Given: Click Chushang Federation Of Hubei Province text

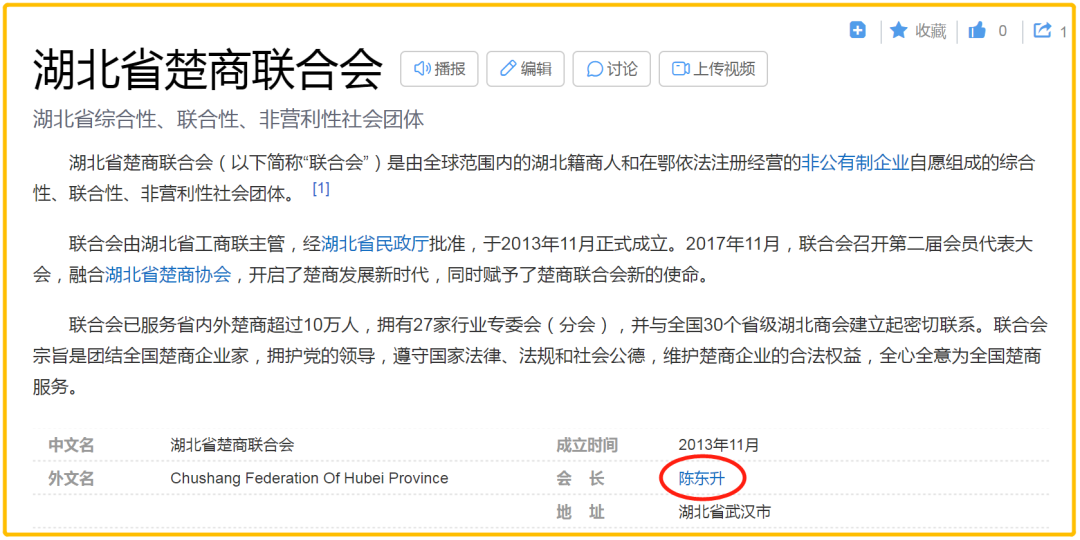Looking at the screenshot, I should pyautogui.click(x=309, y=478).
